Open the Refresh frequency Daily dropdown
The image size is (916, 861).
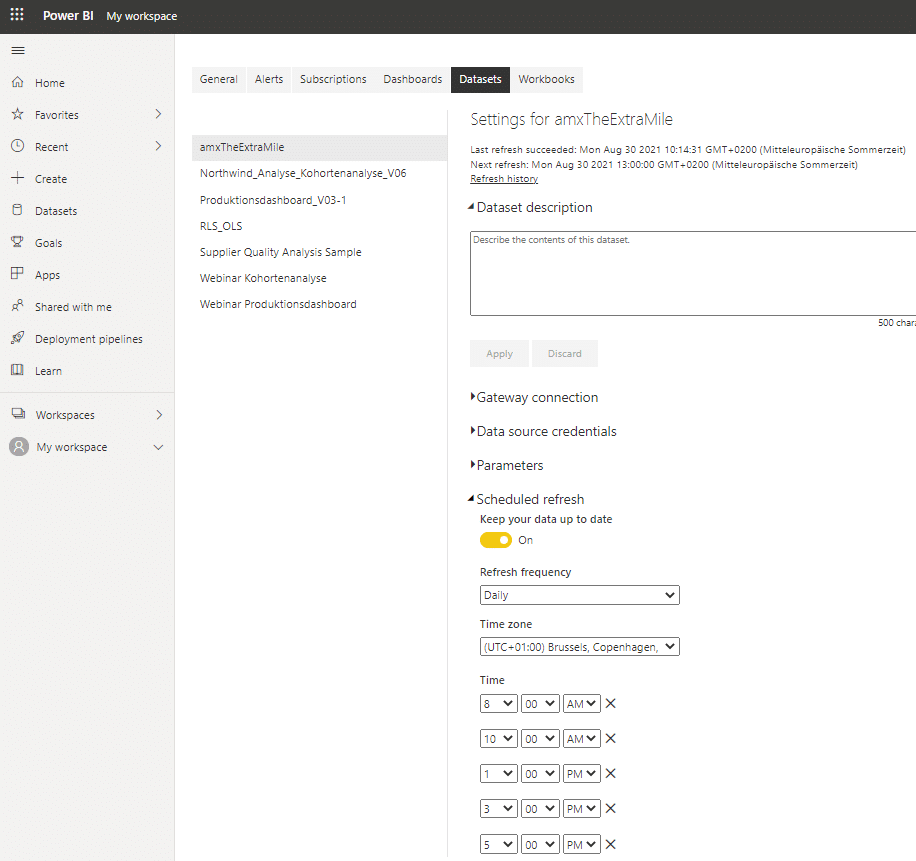(x=580, y=595)
